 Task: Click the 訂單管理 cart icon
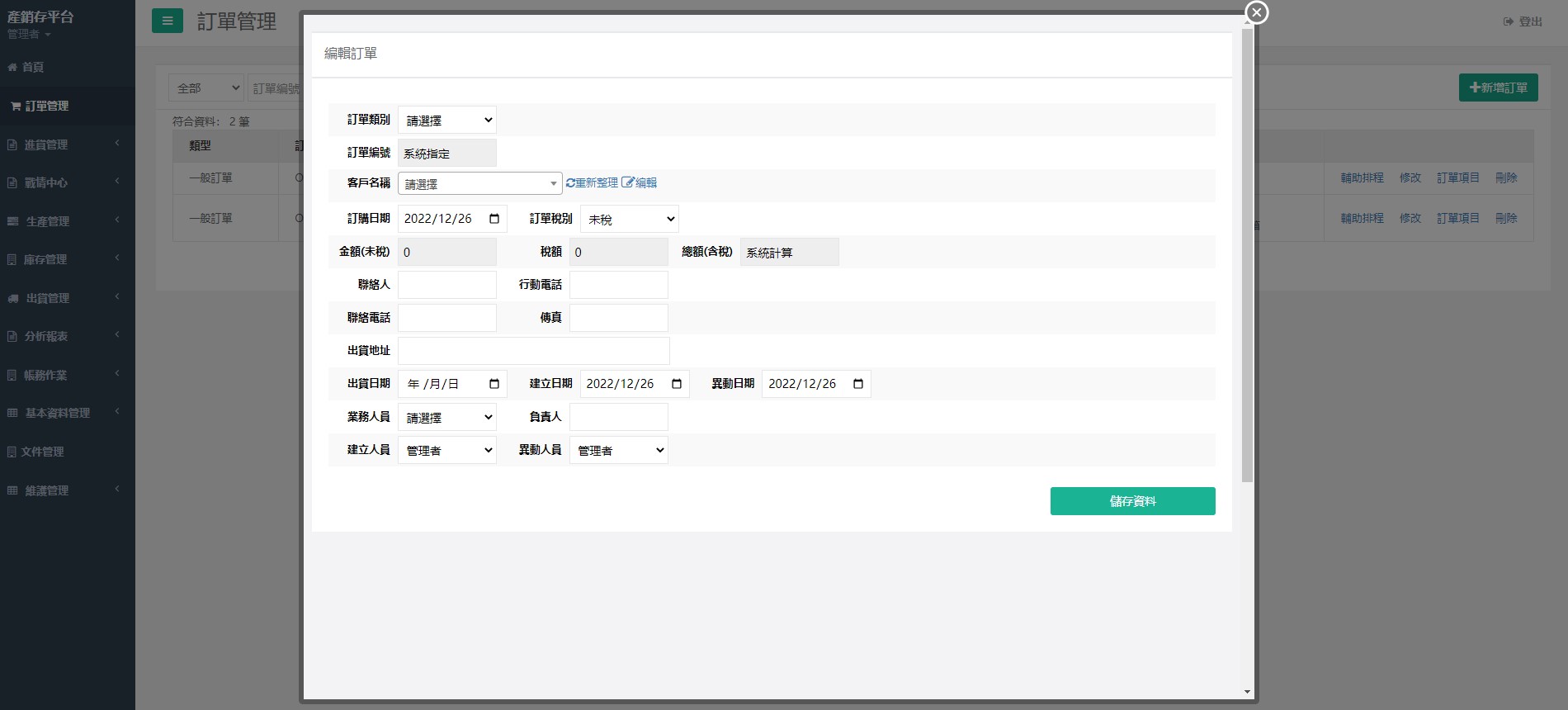[x=16, y=106]
